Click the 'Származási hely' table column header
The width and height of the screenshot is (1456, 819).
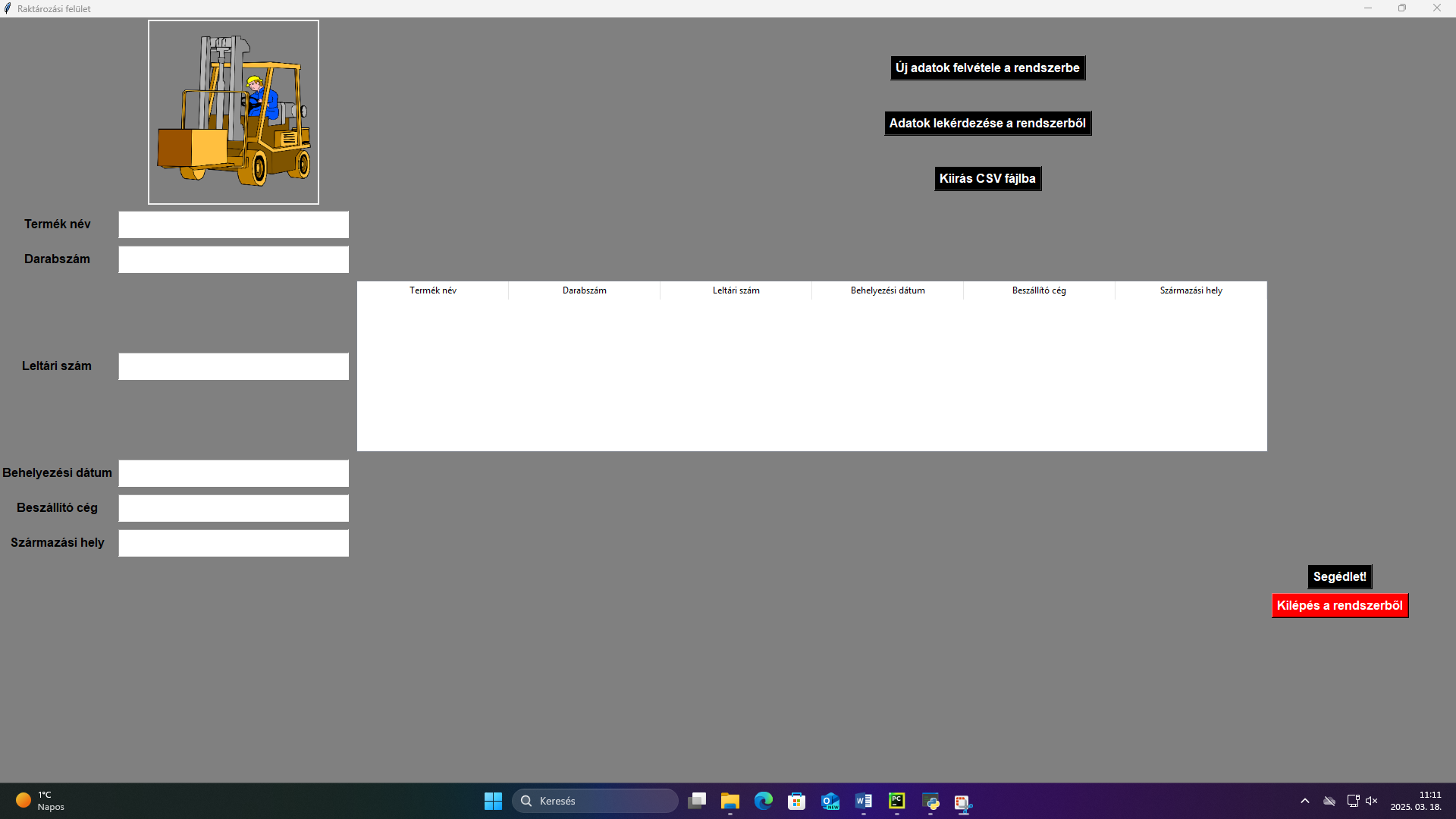(1191, 290)
